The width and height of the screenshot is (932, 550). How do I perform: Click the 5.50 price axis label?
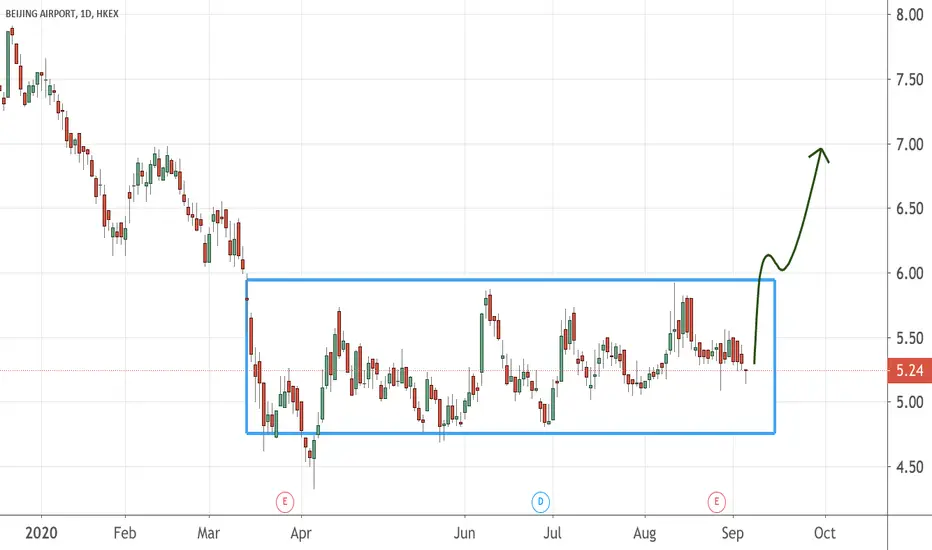tap(909, 338)
